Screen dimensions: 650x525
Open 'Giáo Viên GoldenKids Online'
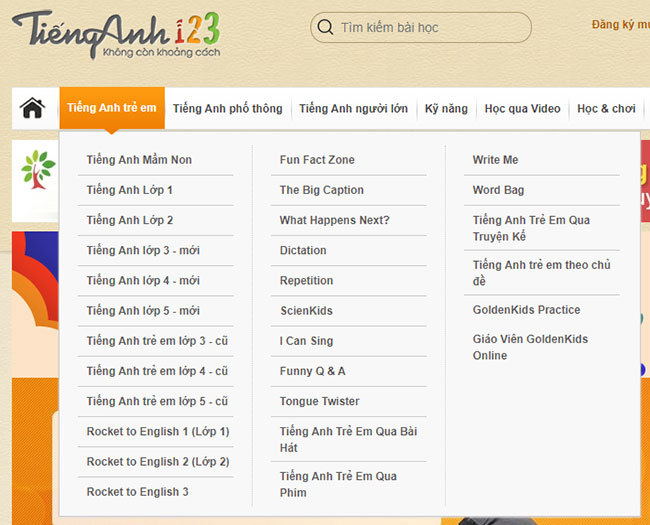click(530, 347)
